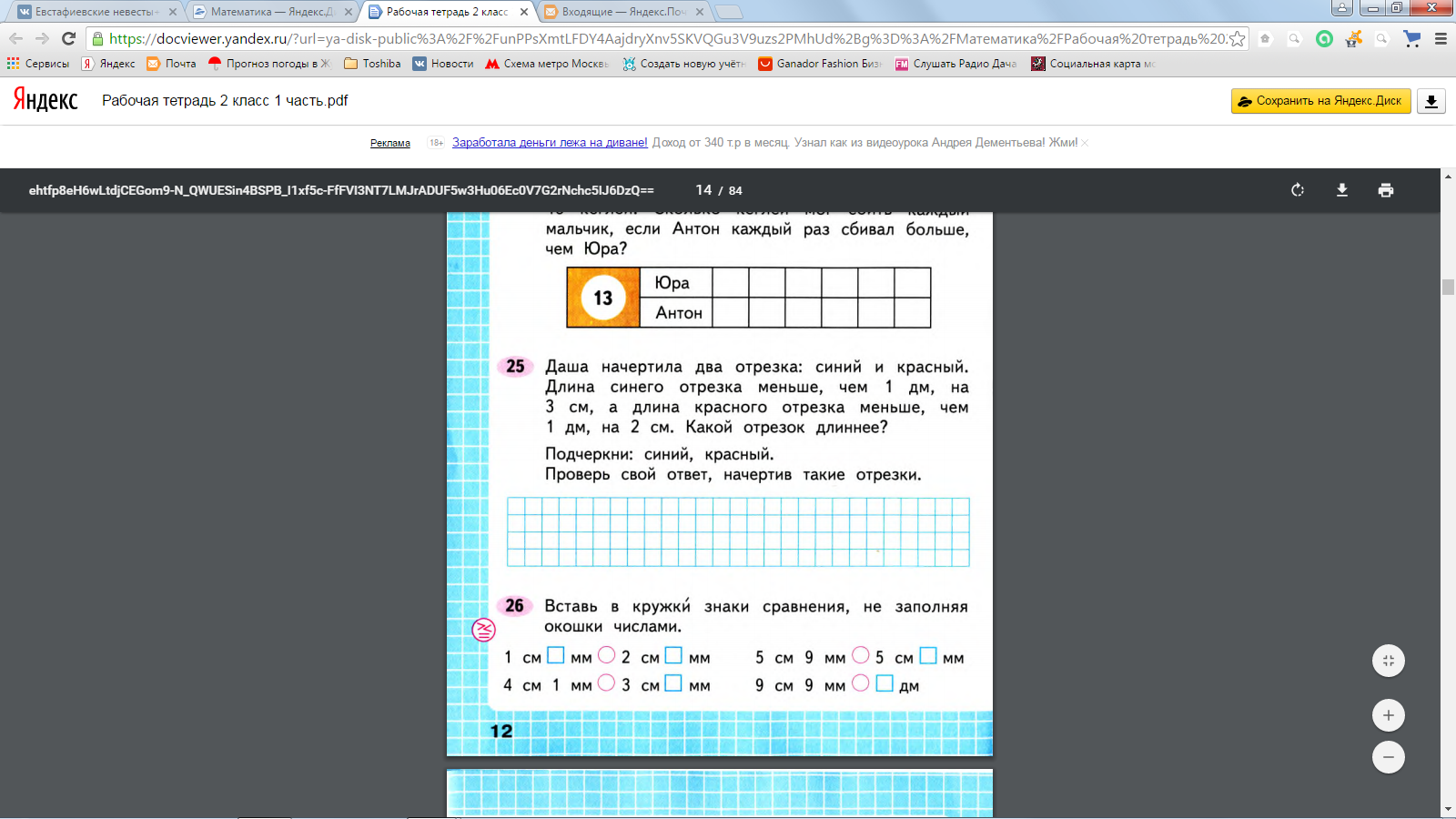Zoom out with the minus button
1456x819 pixels.
(1389, 757)
